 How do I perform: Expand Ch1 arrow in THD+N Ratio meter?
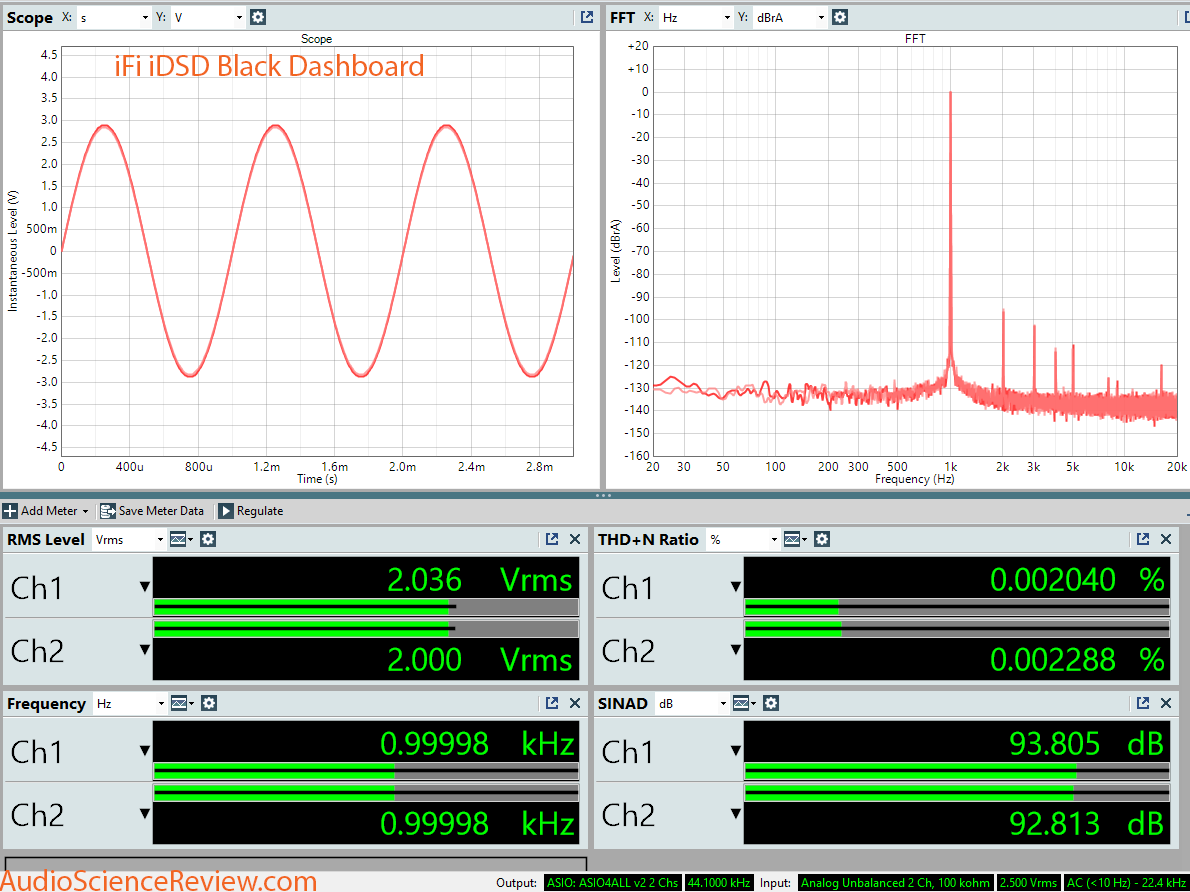(735, 586)
